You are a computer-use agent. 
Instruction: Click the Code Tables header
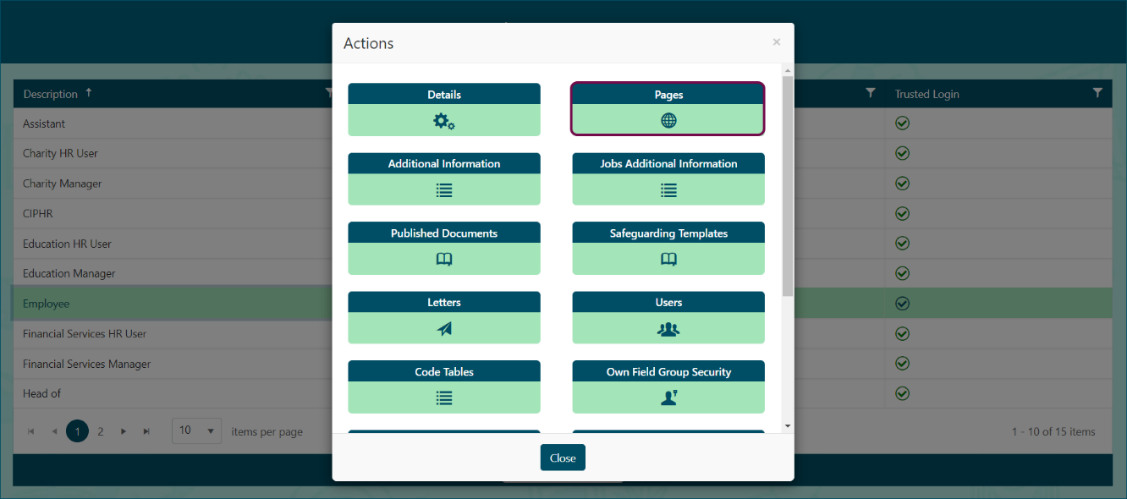tap(444, 372)
